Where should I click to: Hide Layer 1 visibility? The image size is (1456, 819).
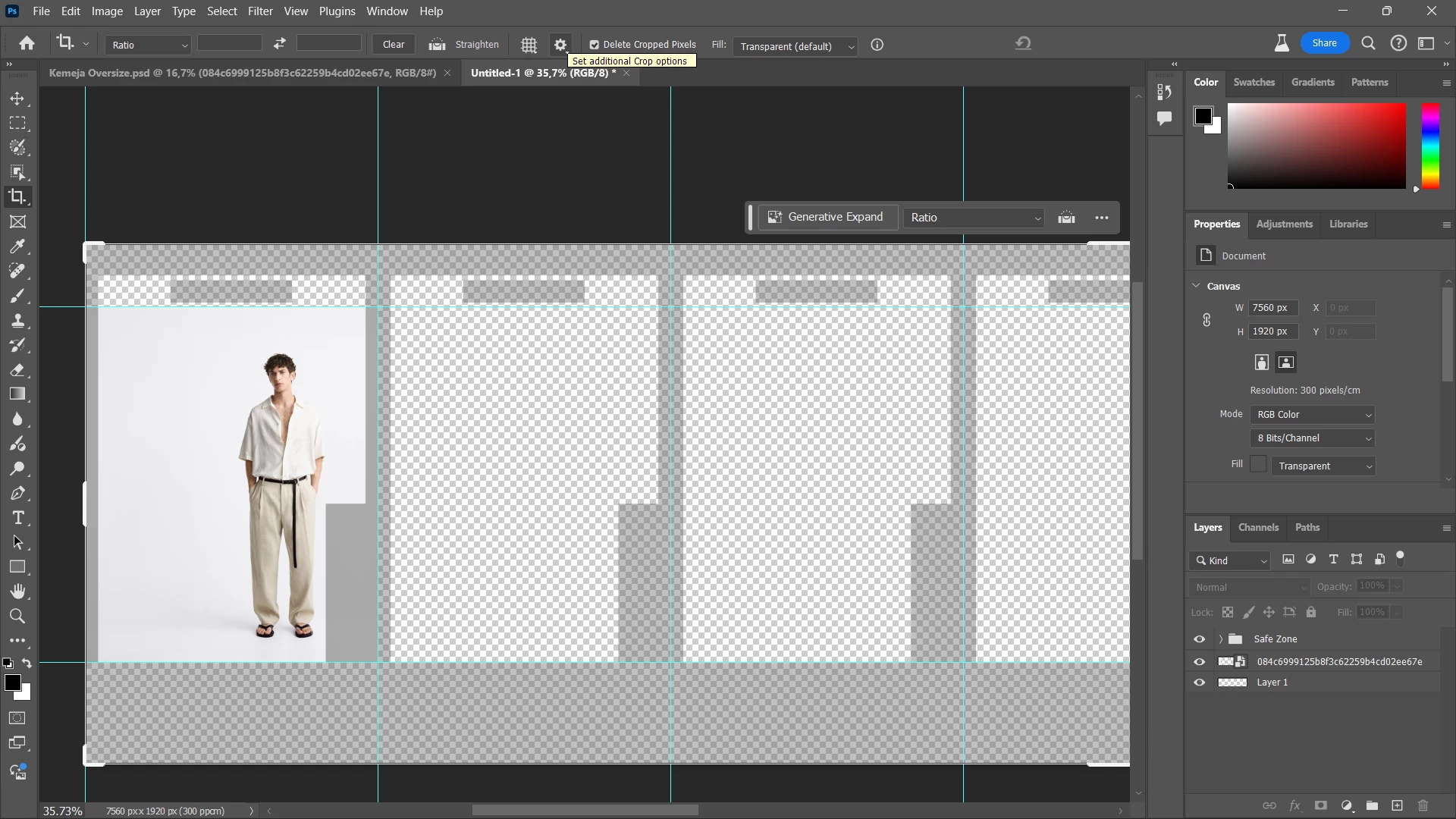[1199, 682]
